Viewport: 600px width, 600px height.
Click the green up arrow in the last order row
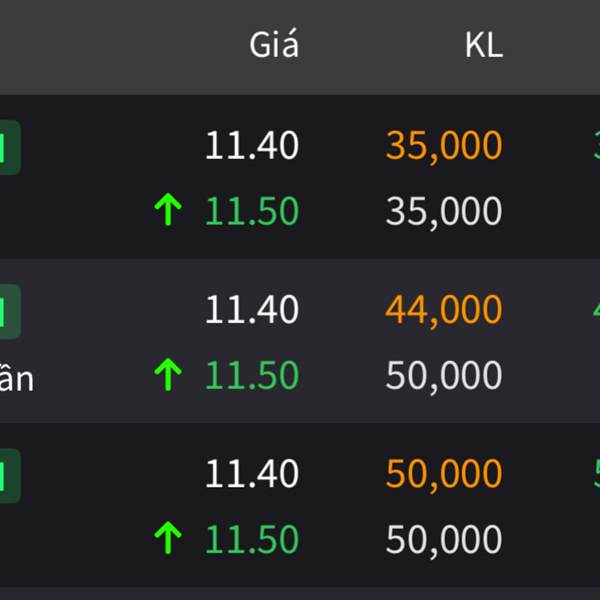168,538
